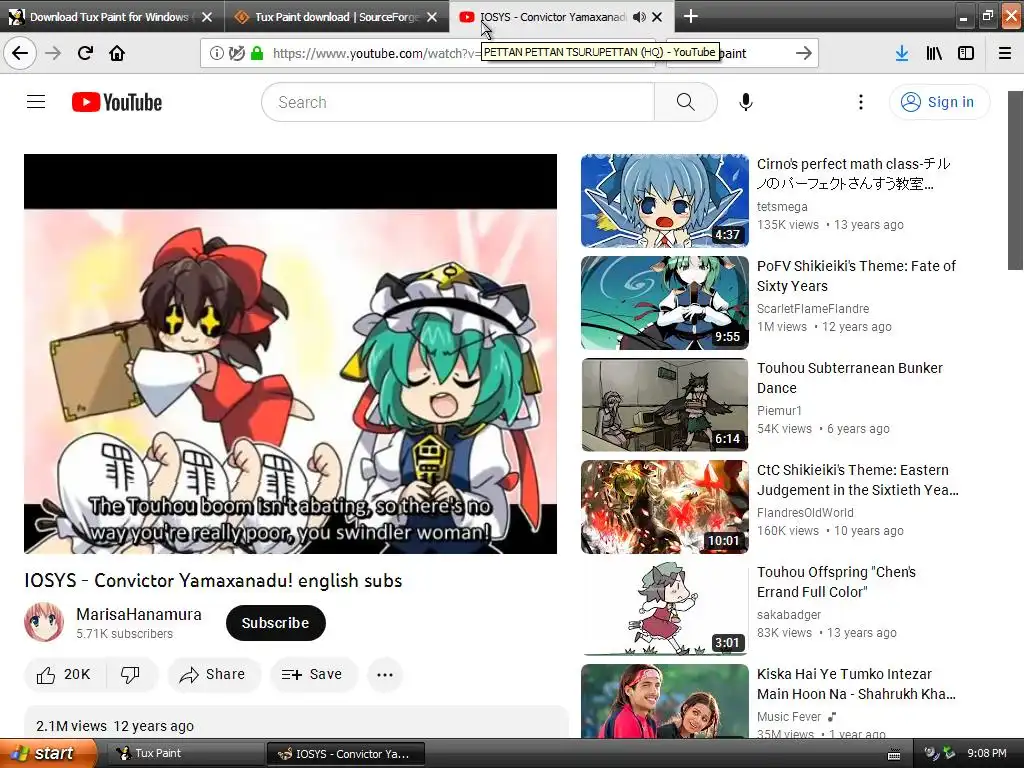The width and height of the screenshot is (1024, 768).
Task: Open Touhou Subterranean Bunker Dance thumbnail
Action: 665,404
